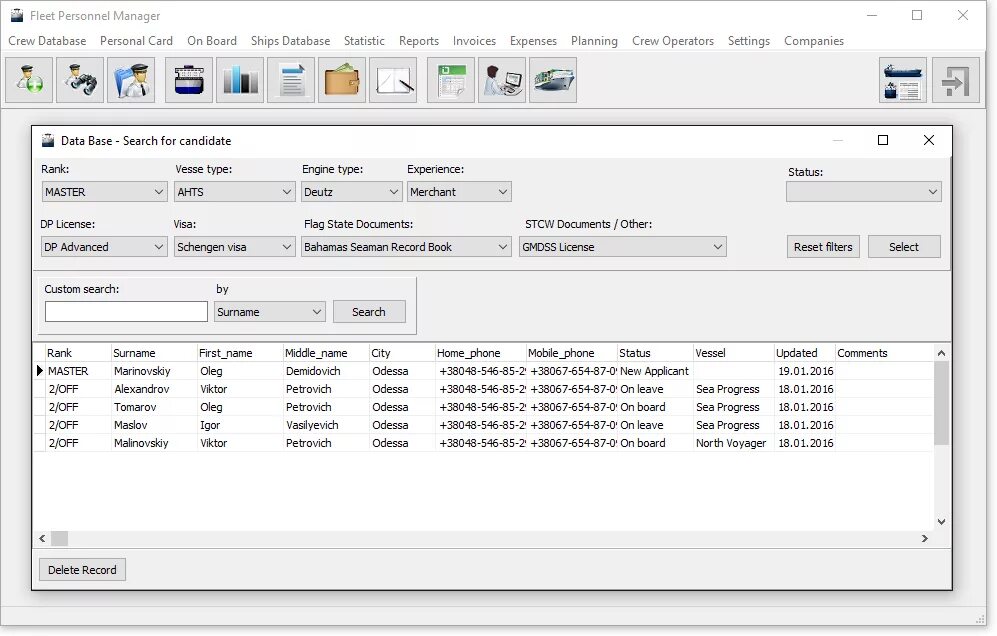The image size is (997, 636).
Task: Select the Tomarov row surname cell
Action: click(x=155, y=407)
